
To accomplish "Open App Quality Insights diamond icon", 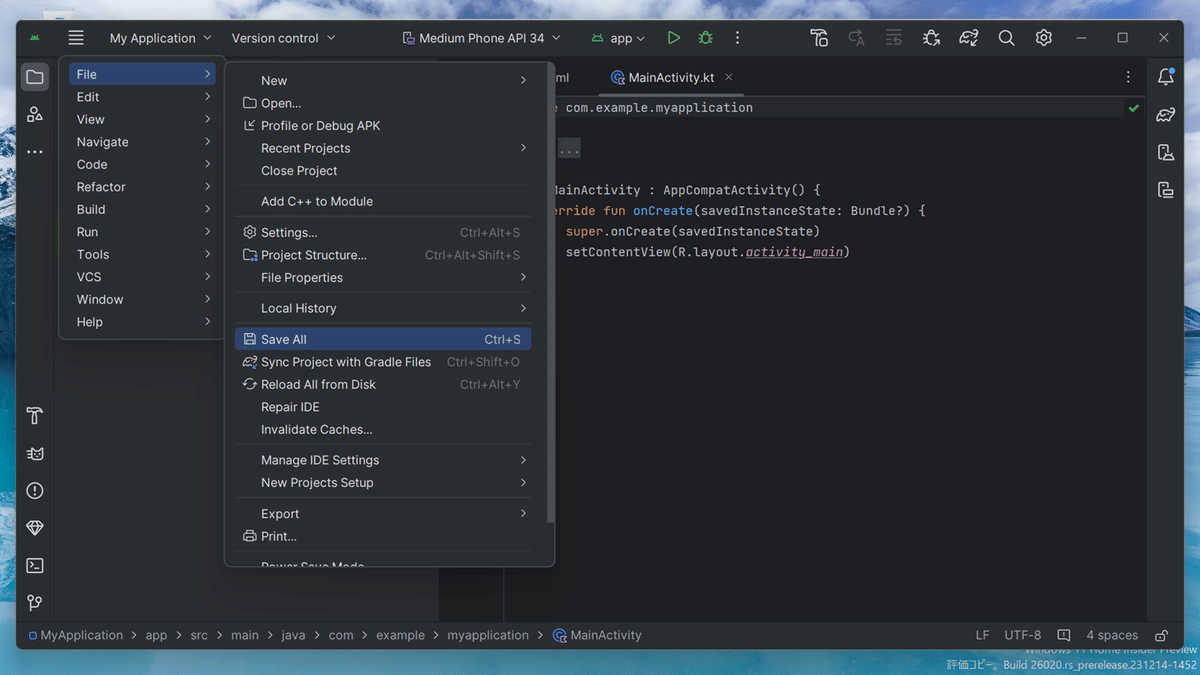I will point(35,528).
